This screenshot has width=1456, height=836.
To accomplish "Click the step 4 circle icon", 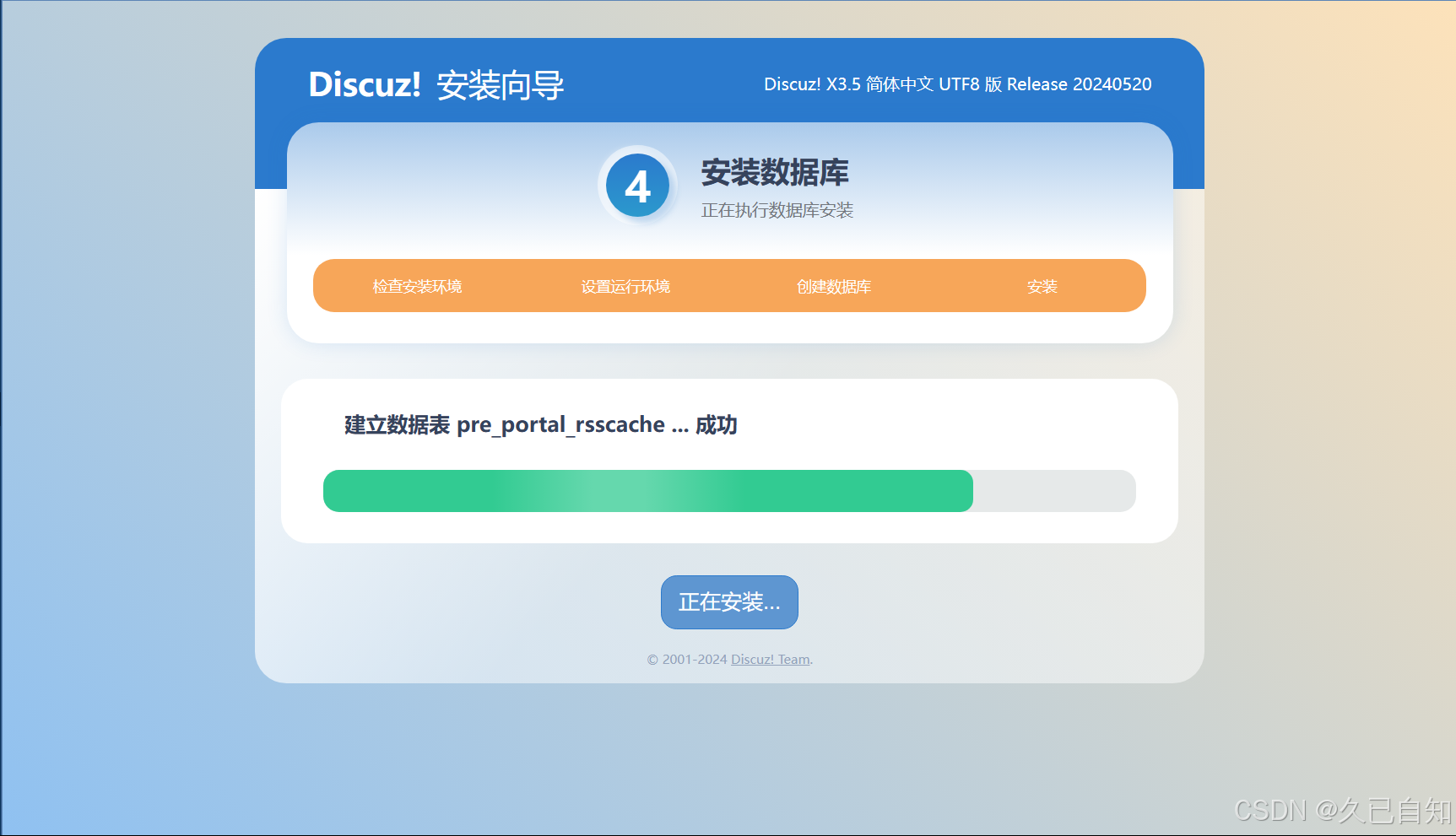I will click(637, 185).
